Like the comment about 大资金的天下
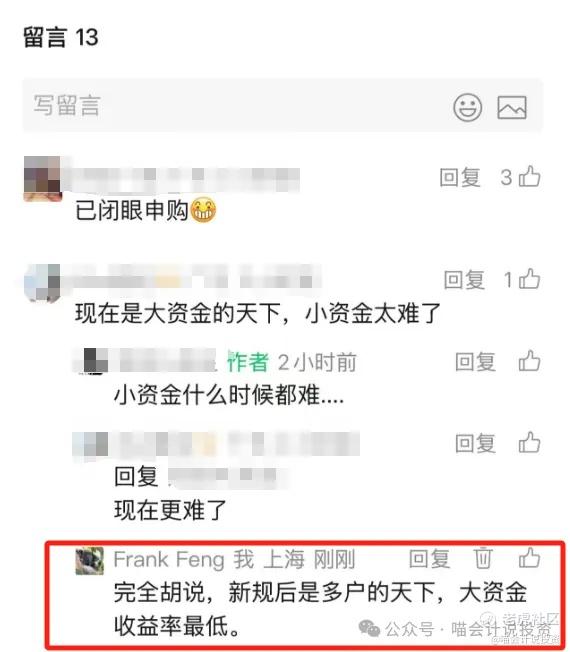 [x=530, y=279]
